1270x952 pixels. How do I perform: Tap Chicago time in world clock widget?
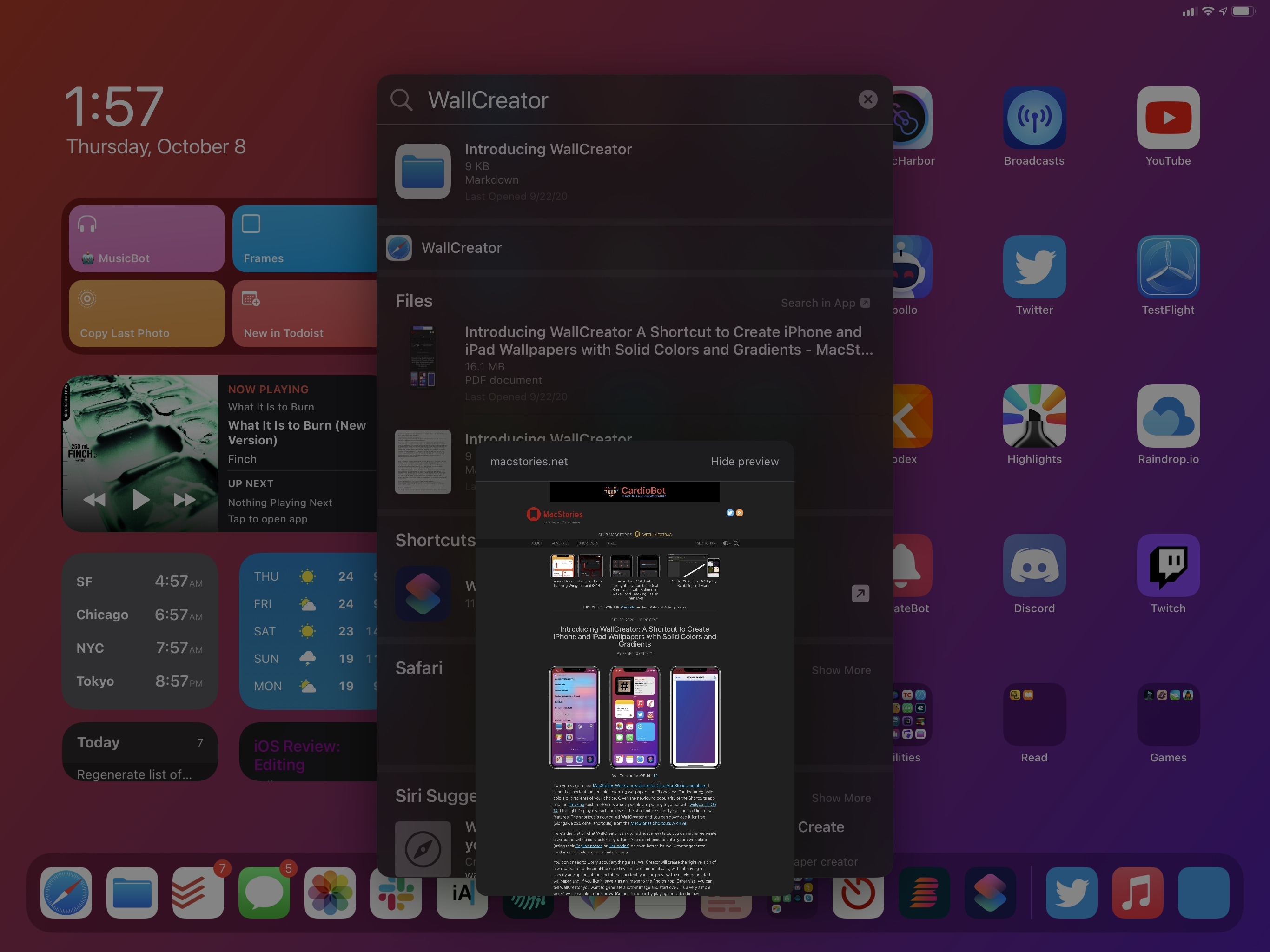pyautogui.click(x=179, y=615)
